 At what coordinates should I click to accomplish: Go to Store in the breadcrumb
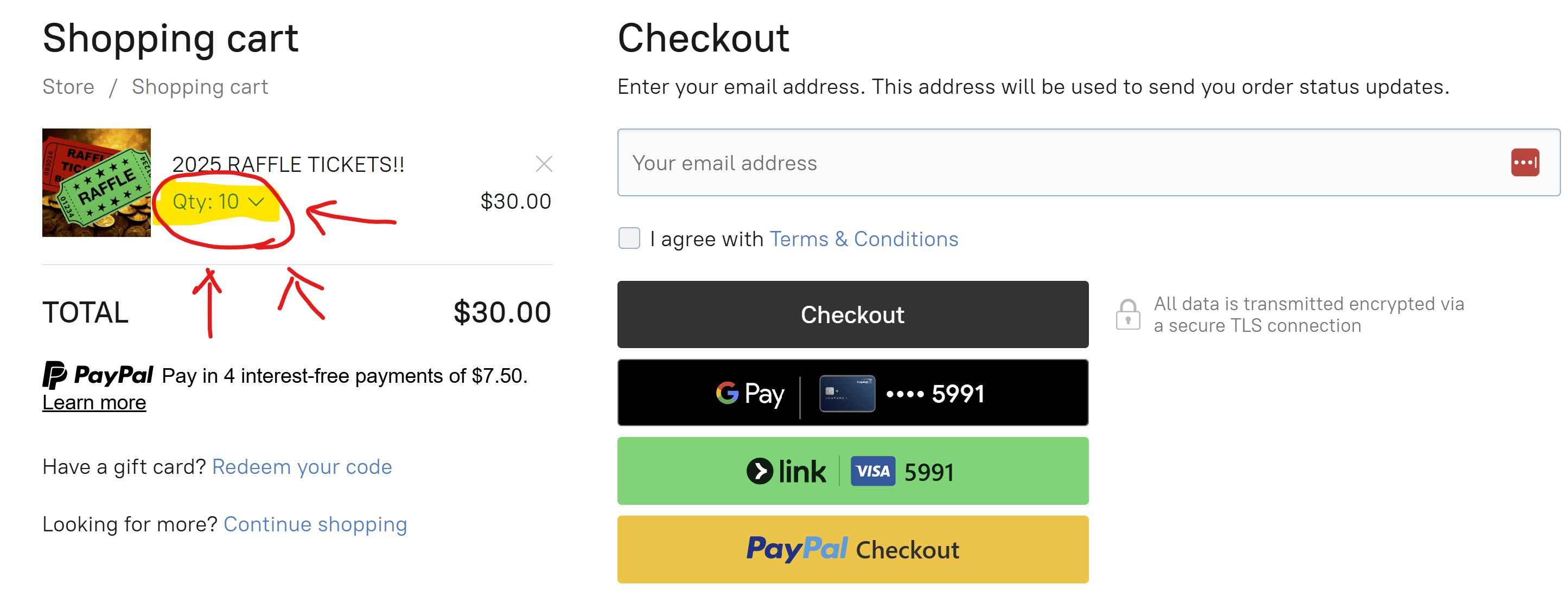(x=68, y=87)
